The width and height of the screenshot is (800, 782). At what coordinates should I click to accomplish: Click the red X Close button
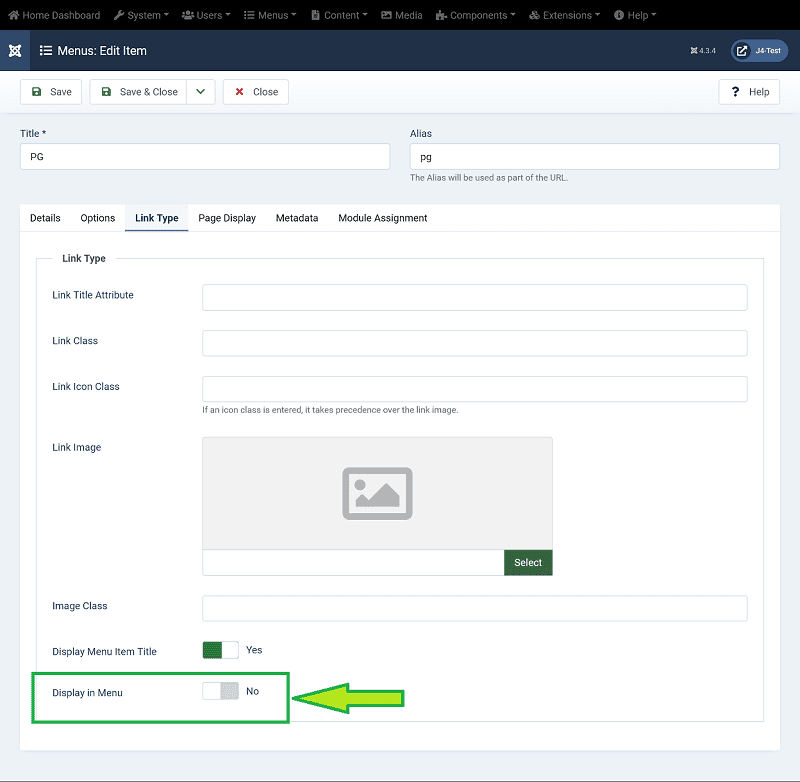coord(255,92)
